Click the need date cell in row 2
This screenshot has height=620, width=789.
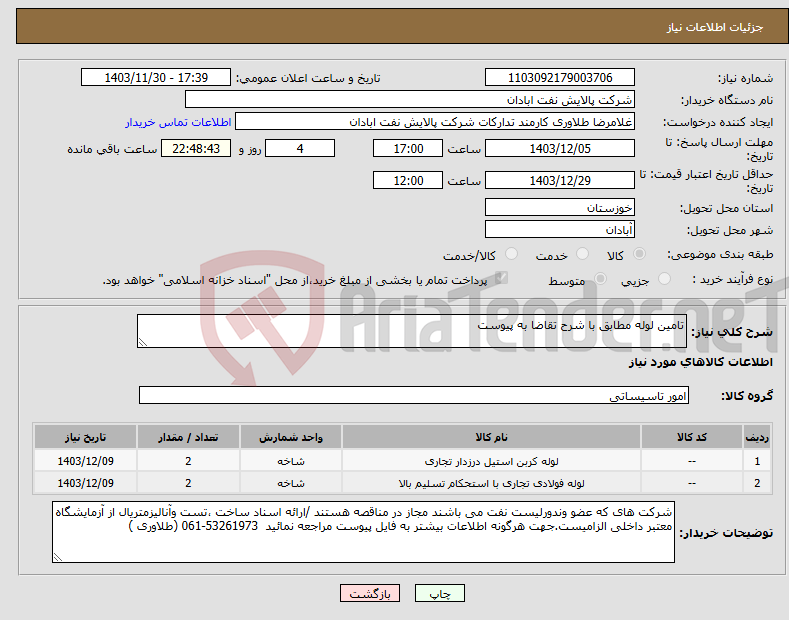point(86,483)
